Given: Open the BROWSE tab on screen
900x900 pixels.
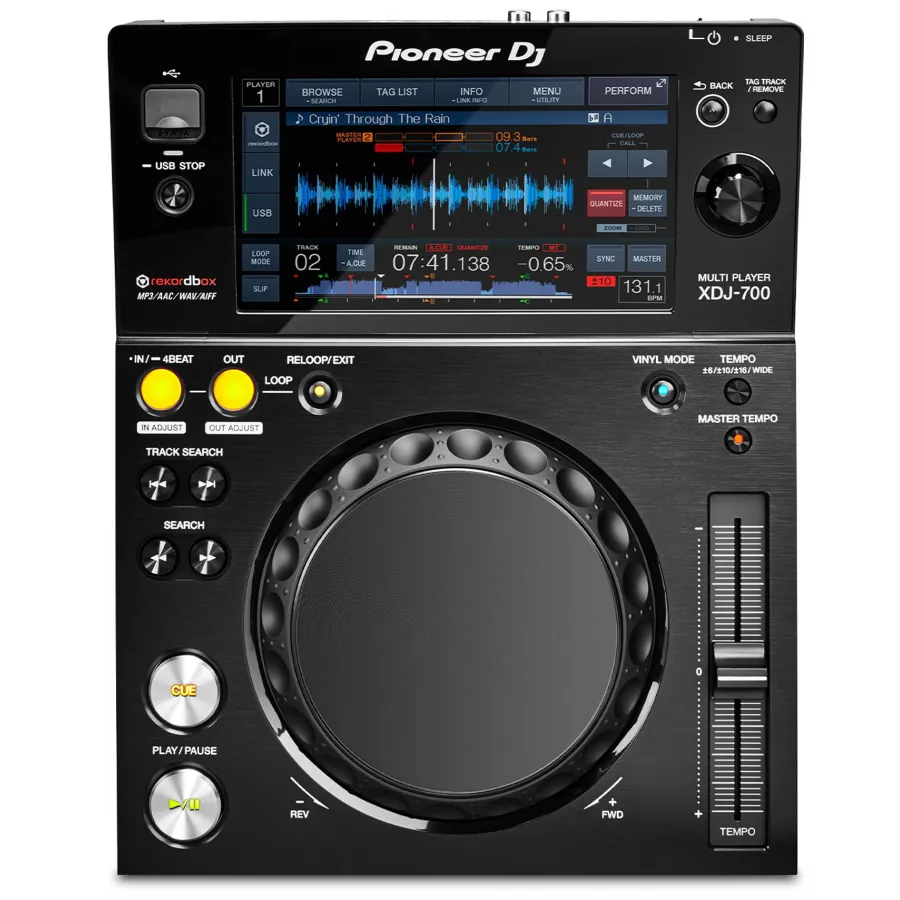Looking at the screenshot, I should [x=322, y=93].
